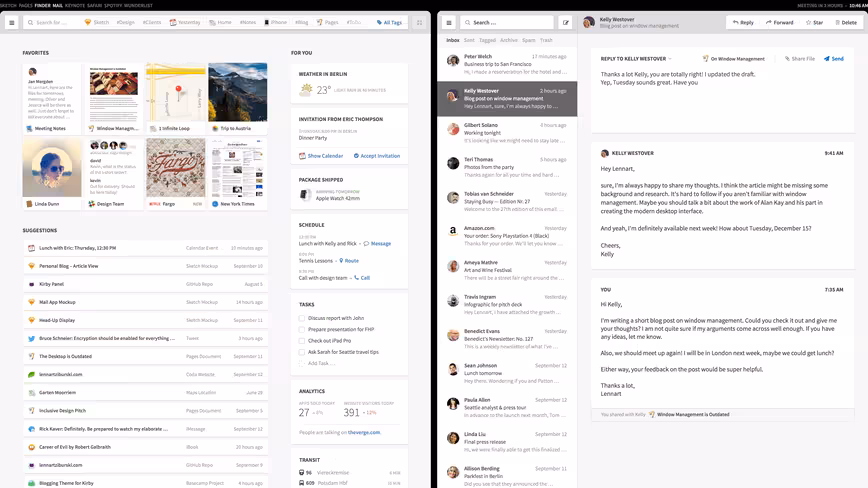Open All Tags in Finder toolbar
This screenshot has height=488, width=868.
click(x=389, y=23)
